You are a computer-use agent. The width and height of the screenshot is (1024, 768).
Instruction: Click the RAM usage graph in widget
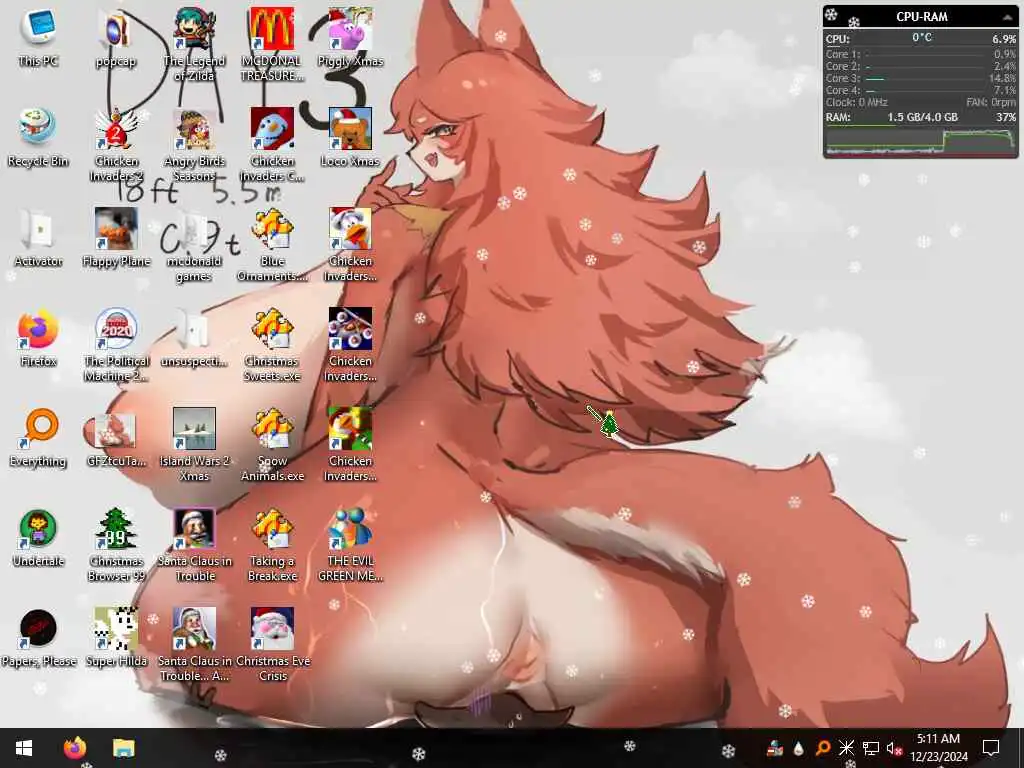click(x=921, y=141)
